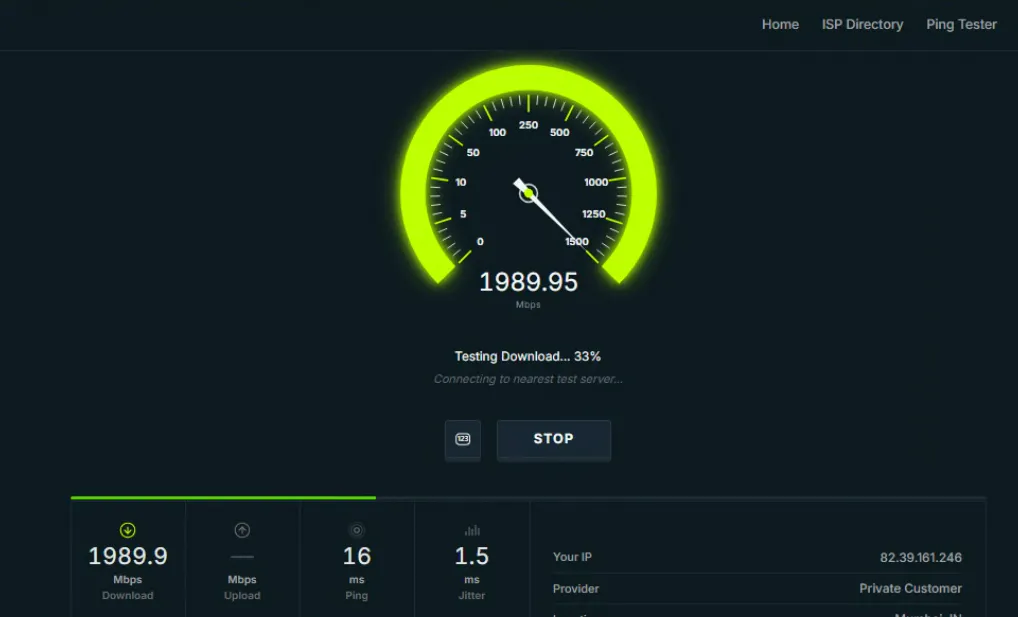Click the numeric display icon button beside STOP
This screenshot has width=1018, height=617.
click(463, 439)
